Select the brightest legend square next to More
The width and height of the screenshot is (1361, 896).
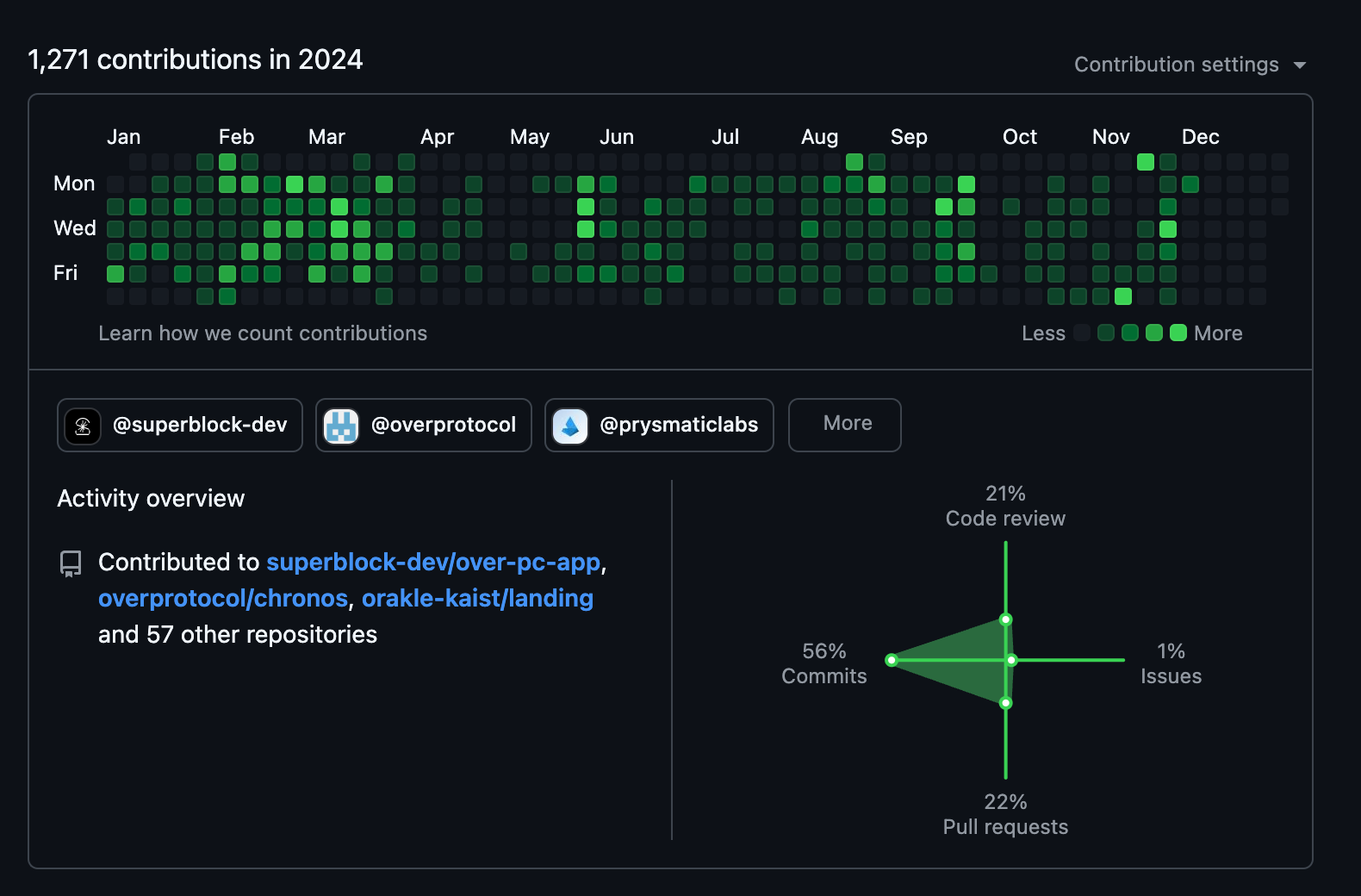(x=1178, y=333)
